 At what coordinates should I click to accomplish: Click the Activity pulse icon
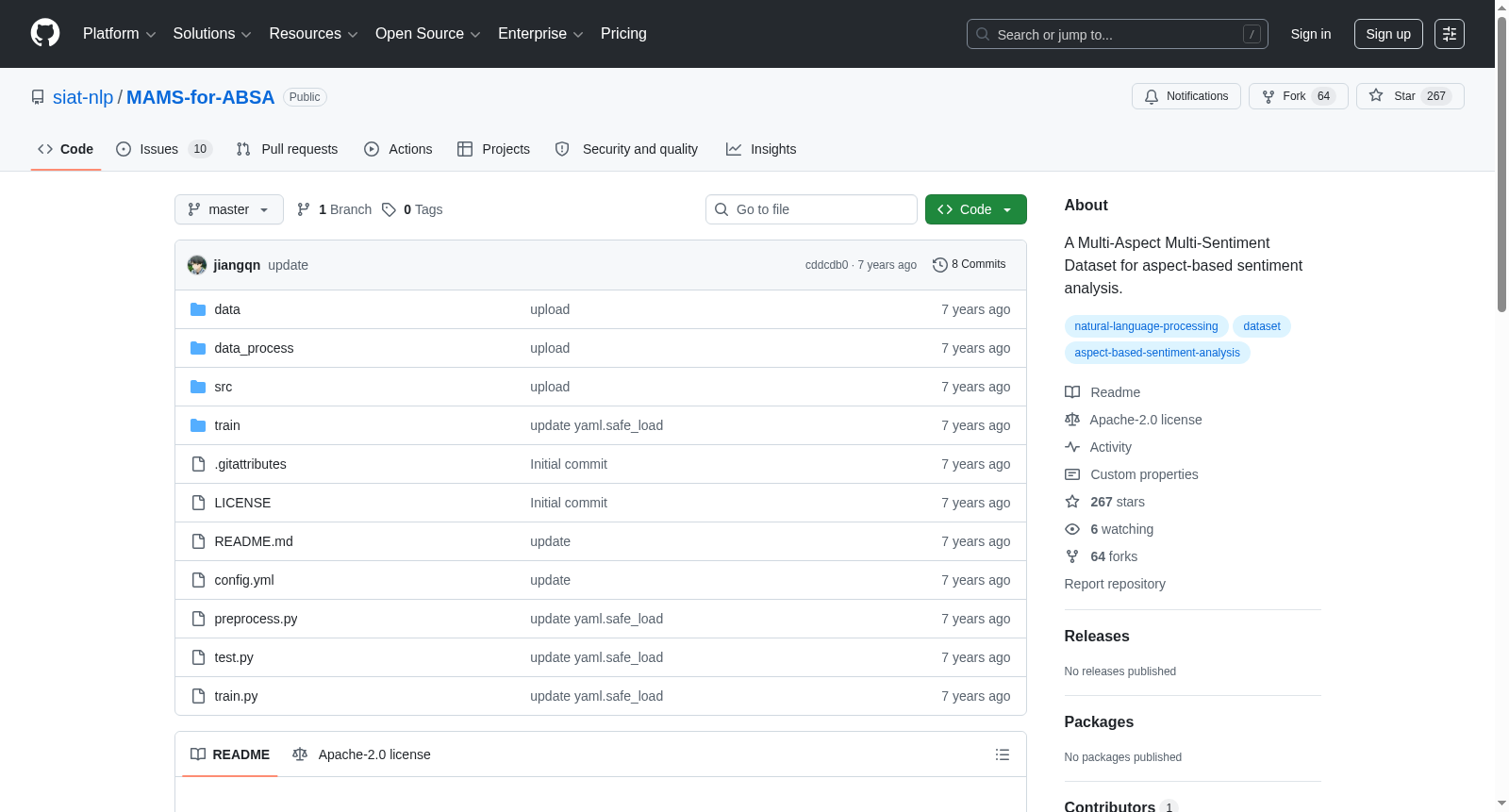[x=1072, y=447]
